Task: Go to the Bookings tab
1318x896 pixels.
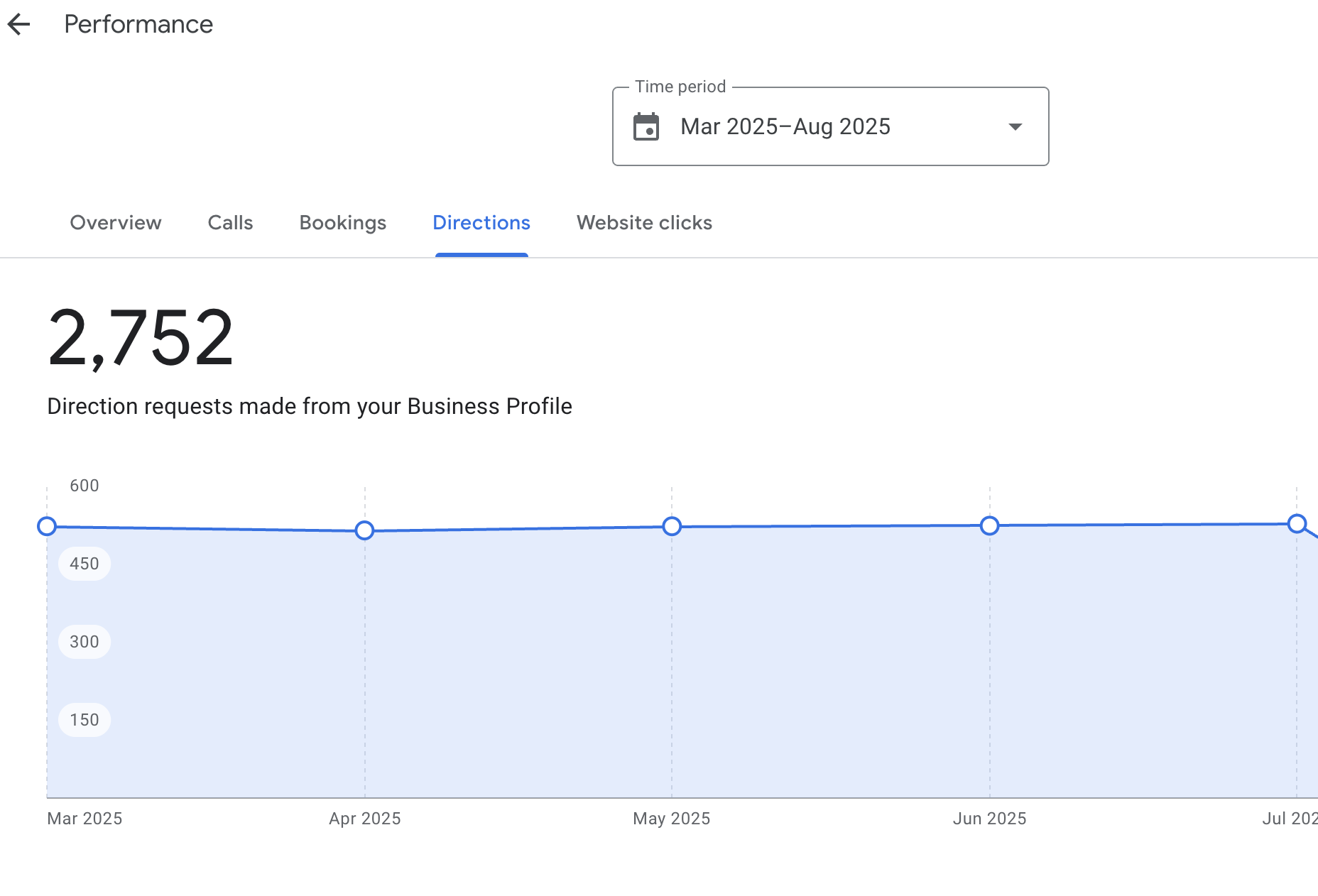Action: click(x=342, y=223)
